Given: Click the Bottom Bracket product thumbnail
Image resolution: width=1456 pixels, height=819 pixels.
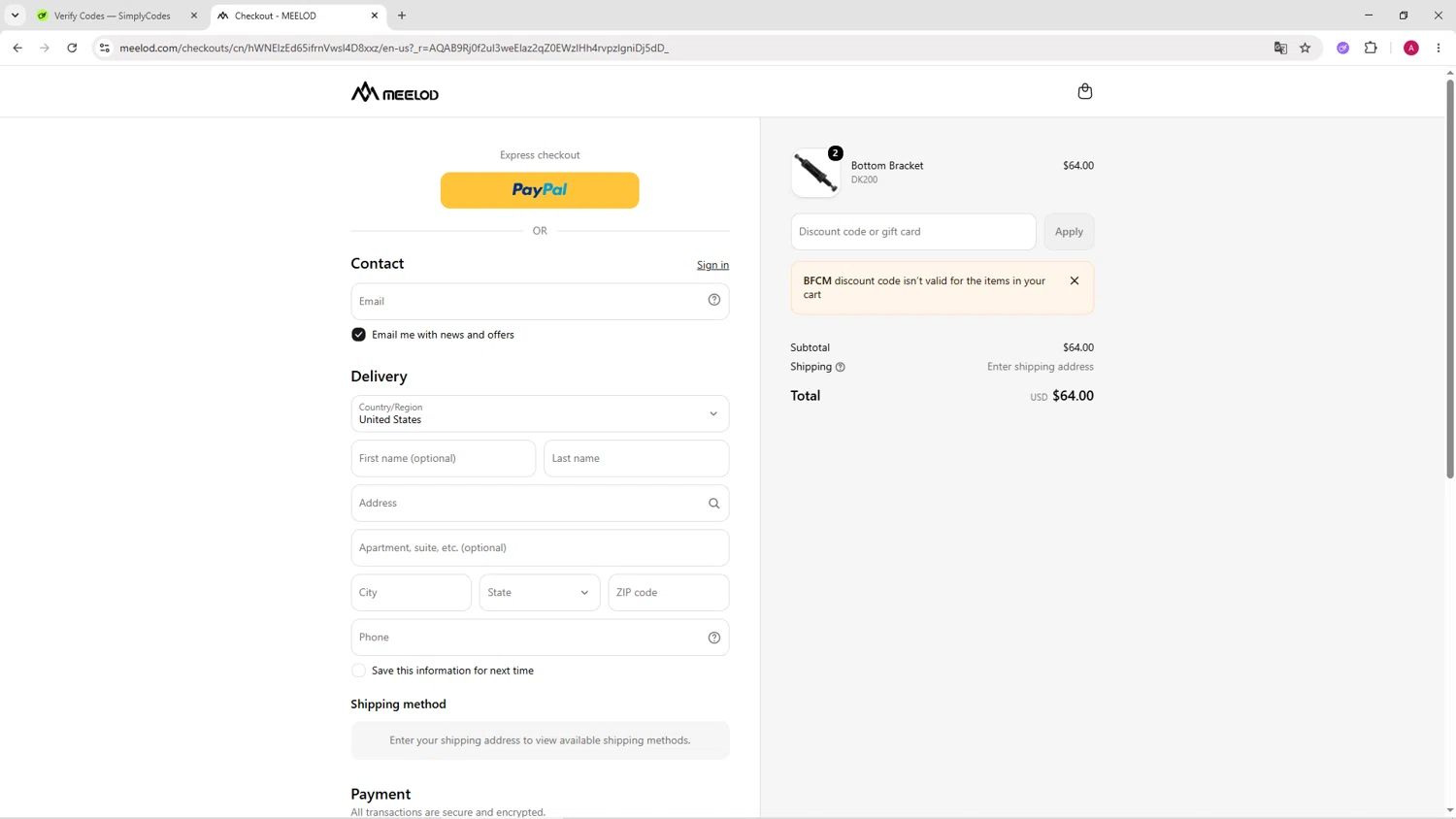Looking at the screenshot, I should tap(815, 173).
